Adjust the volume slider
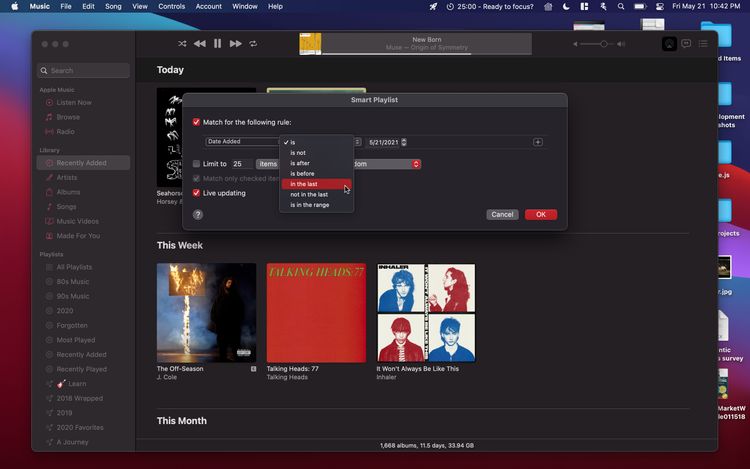 pyautogui.click(x=599, y=44)
